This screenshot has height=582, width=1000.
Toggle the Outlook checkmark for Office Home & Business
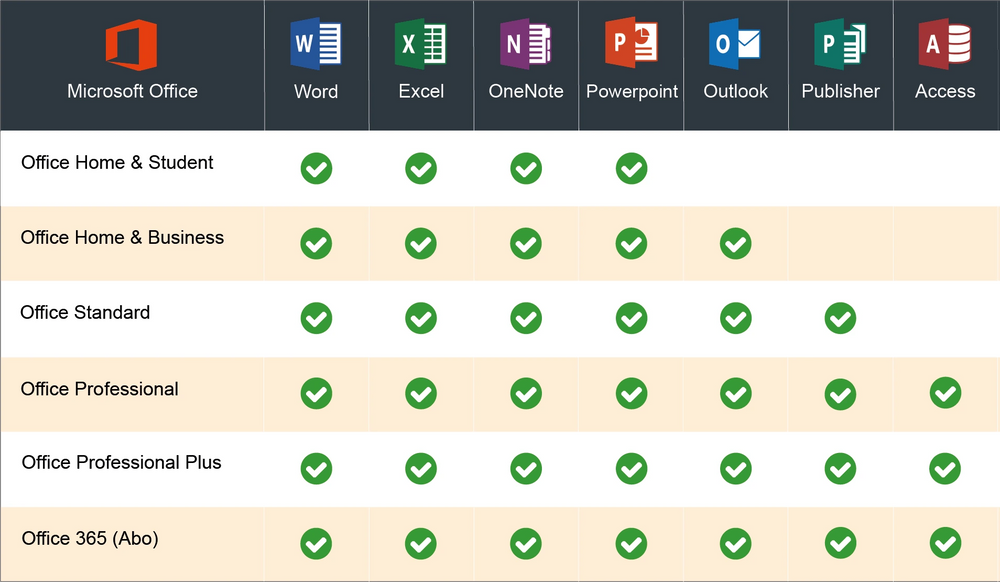coord(736,243)
